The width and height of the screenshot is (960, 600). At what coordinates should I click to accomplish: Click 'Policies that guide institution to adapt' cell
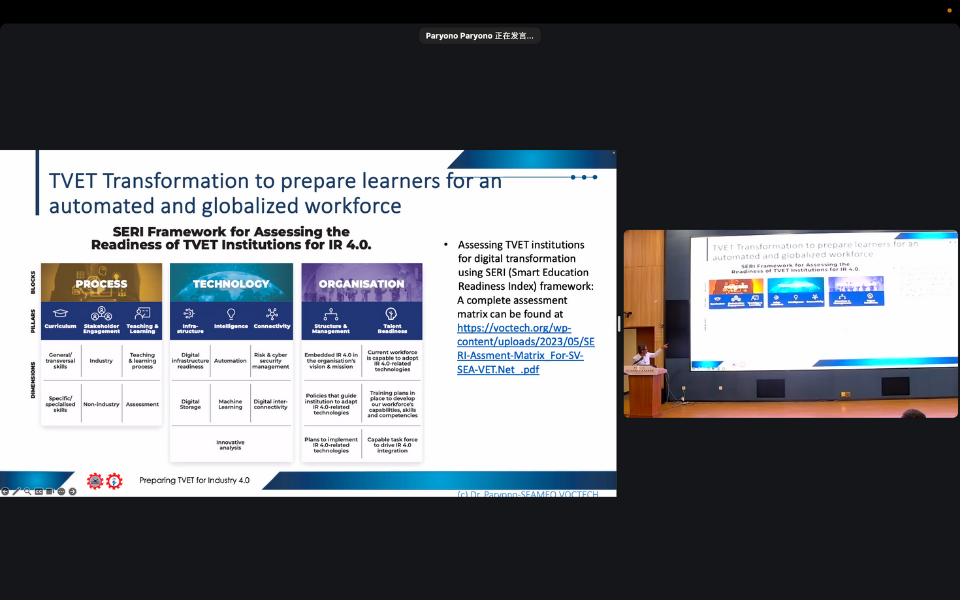click(331, 404)
